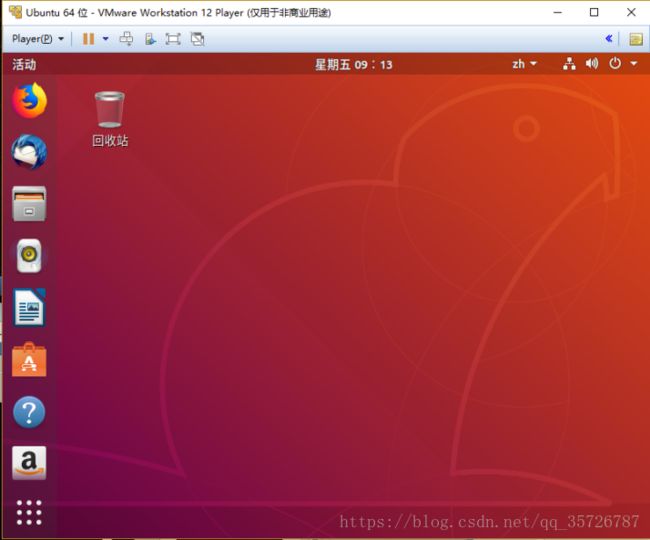
Task: Select the 回收站 trash icon on desktop
Action: [109, 109]
